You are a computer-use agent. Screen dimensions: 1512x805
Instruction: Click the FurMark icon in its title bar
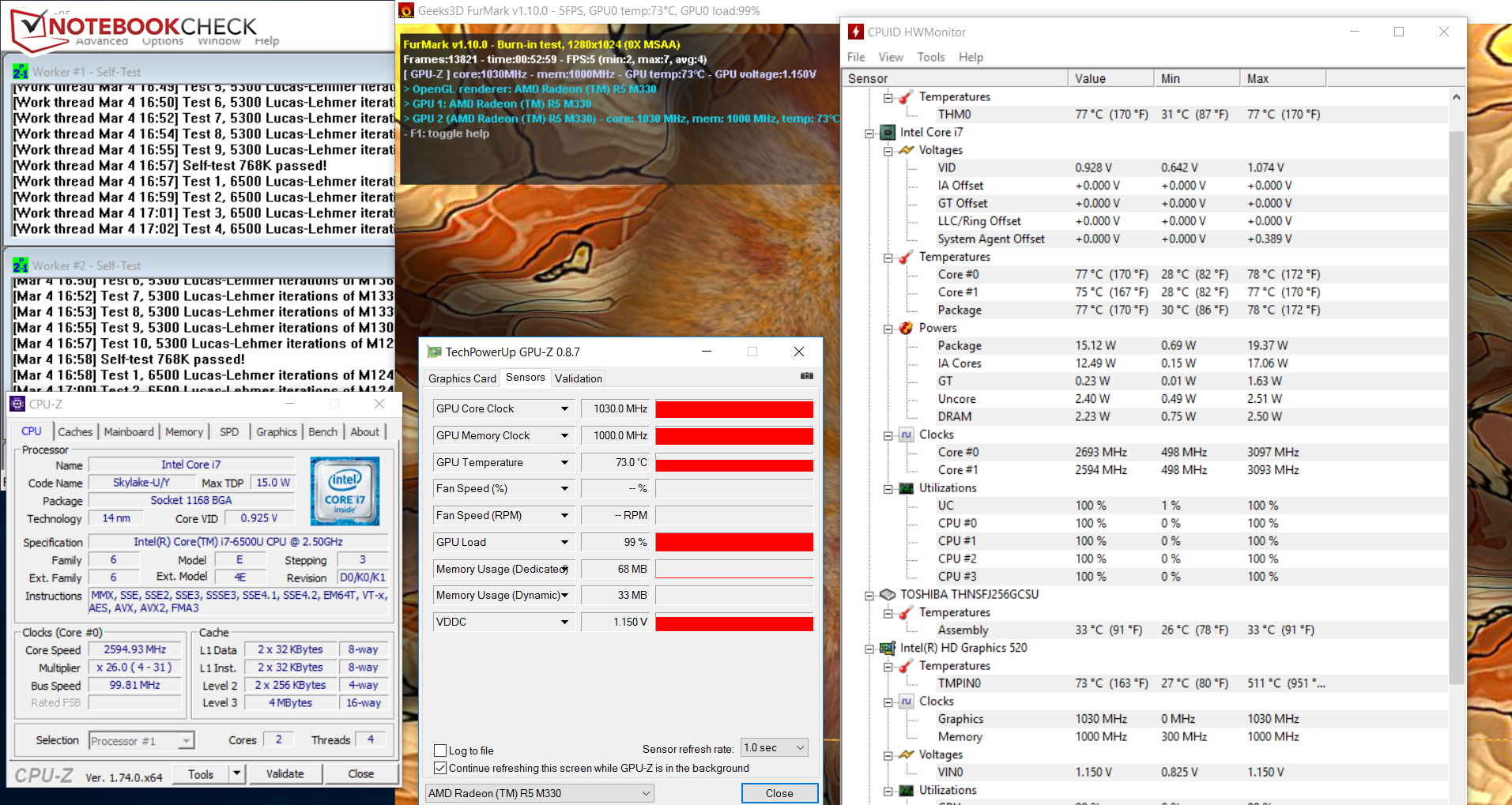pyautogui.click(x=406, y=10)
